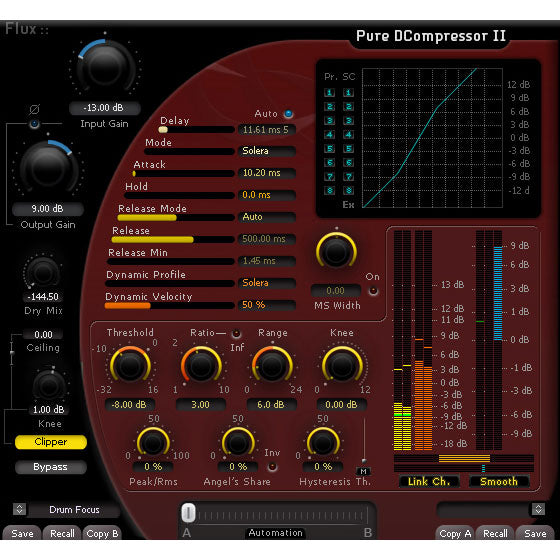This screenshot has width=560, height=560.
Task: Click the compression transfer curve display
Action: point(432,138)
